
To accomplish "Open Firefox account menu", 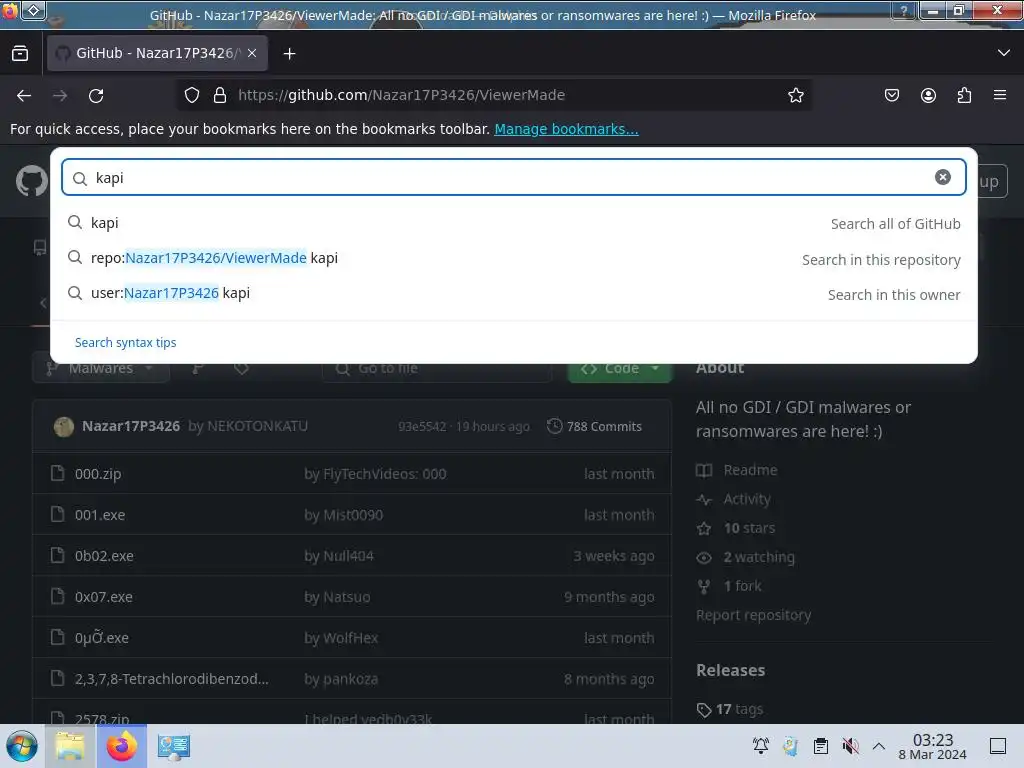I will (928, 95).
